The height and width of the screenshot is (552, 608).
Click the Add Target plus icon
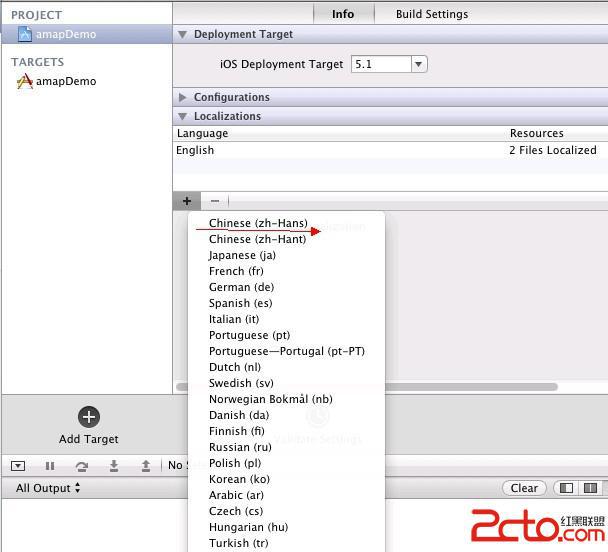(x=89, y=417)
